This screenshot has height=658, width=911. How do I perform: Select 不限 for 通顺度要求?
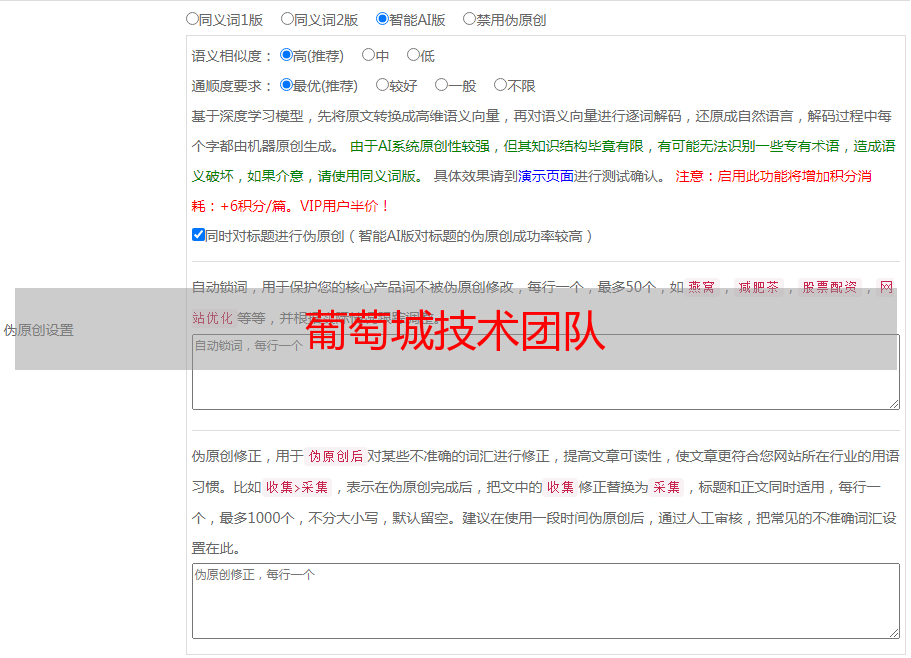click(501, 86)
